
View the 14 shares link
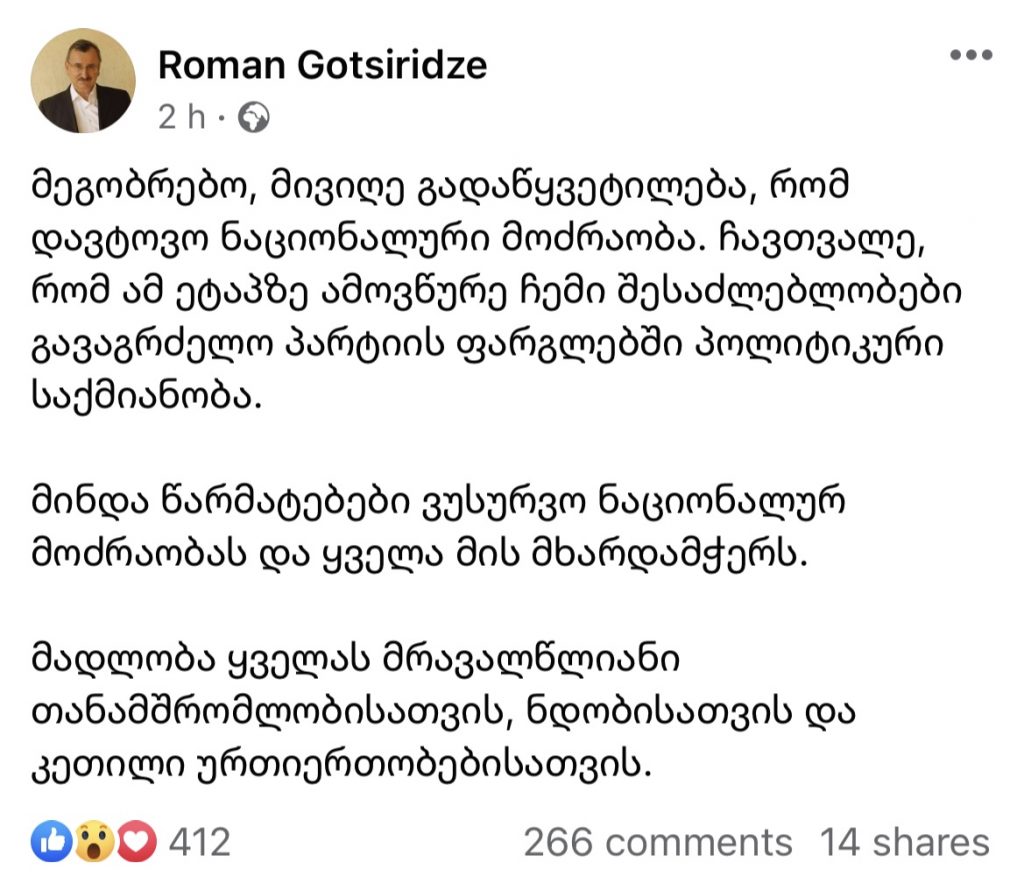click(905, 842)
